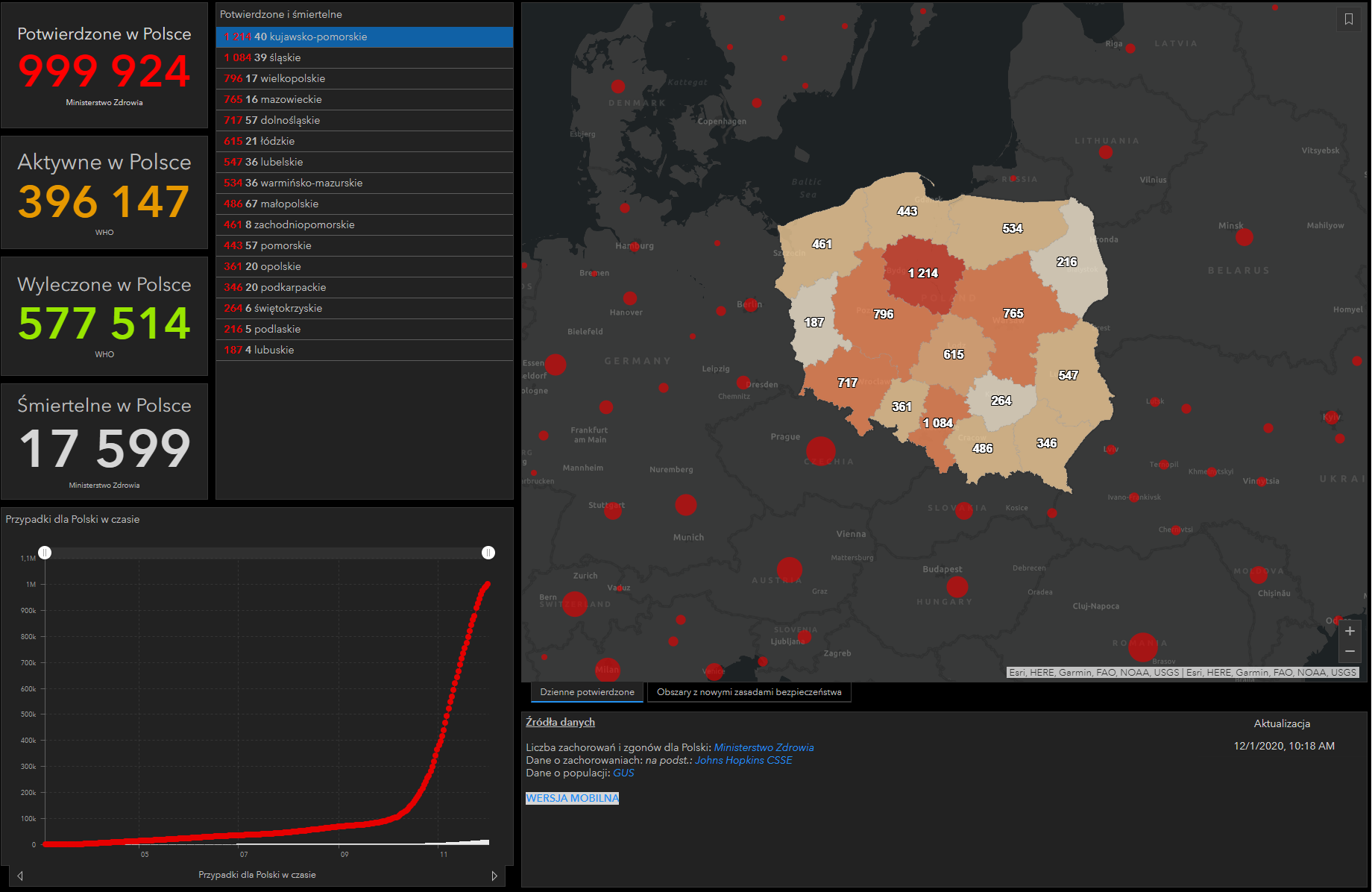The width and height of the screenshot is (1372, 892).
Task: Click the red case circle near Prague
Action: coord(821,450)
